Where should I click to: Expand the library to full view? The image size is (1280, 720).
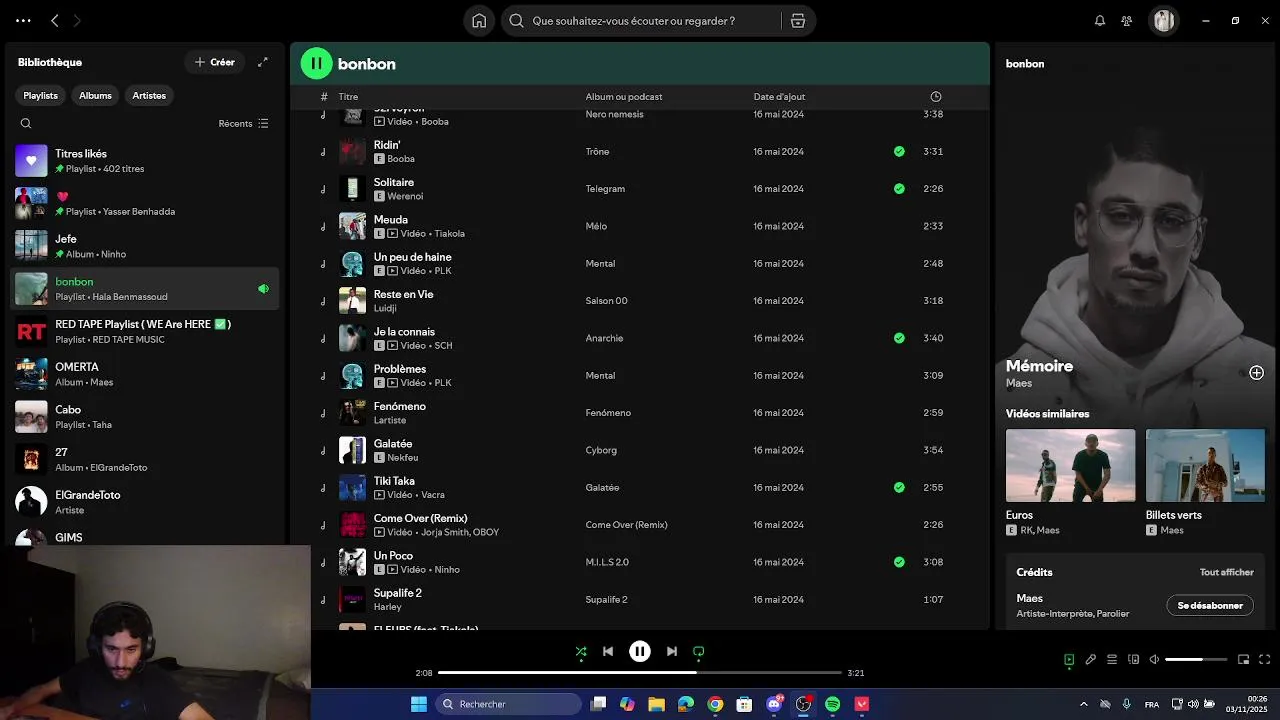263,62
